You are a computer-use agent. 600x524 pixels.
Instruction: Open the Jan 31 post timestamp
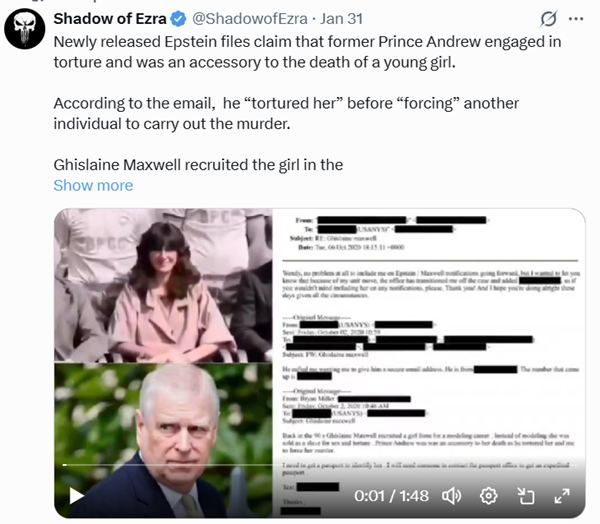pyautogui.click(x=341, y=19)
